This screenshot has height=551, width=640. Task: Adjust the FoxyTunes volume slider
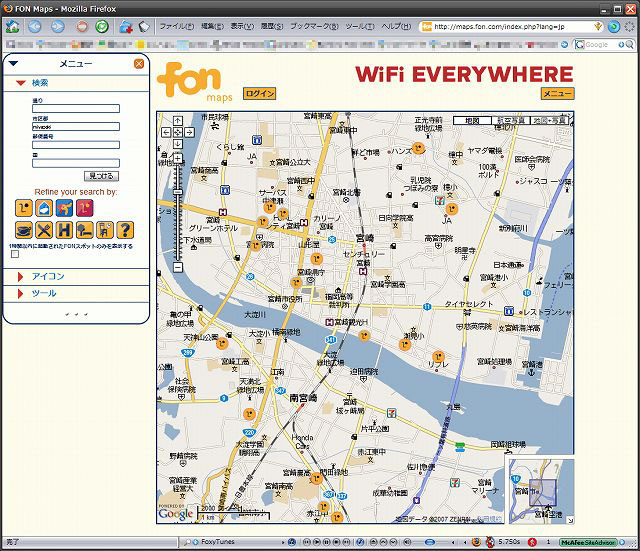point(431,542)
